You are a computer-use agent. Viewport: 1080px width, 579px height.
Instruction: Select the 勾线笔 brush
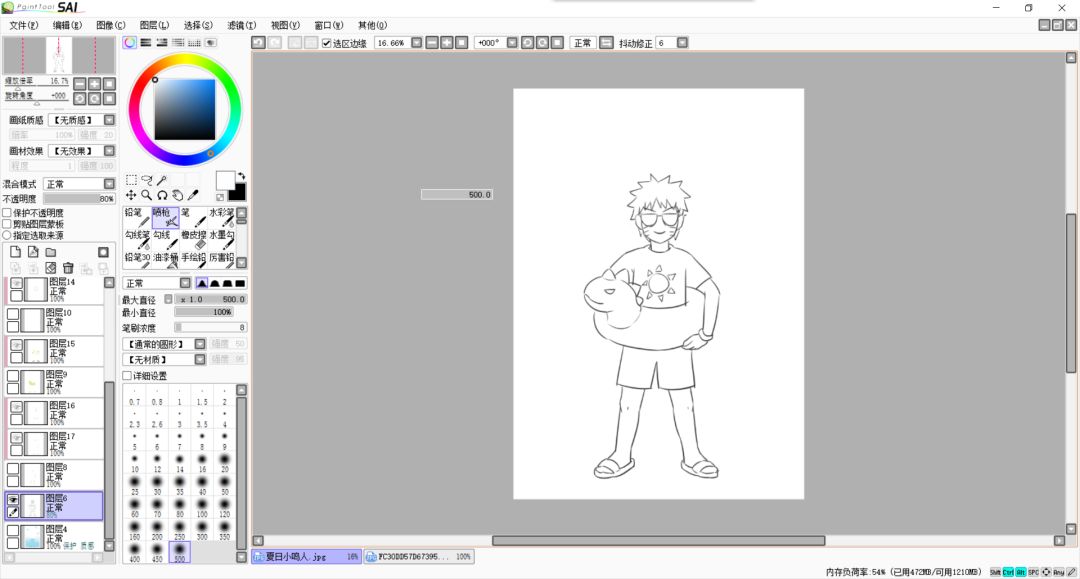click(137, 240)
